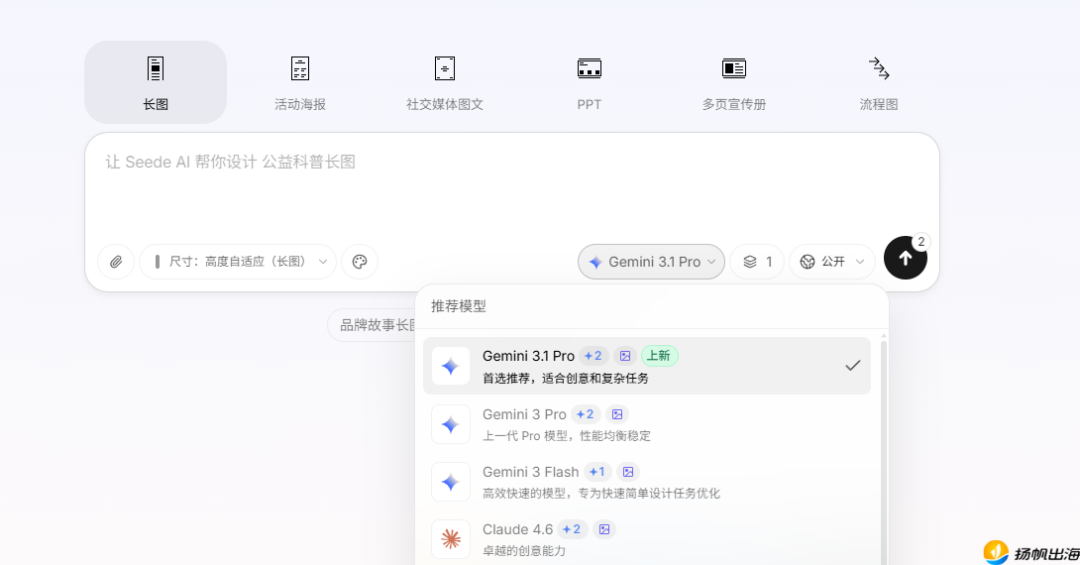The width and height of the screenshot is (1080, 565).
Task: Click the description 卓越的创意能力
Action: click(524, 551)
